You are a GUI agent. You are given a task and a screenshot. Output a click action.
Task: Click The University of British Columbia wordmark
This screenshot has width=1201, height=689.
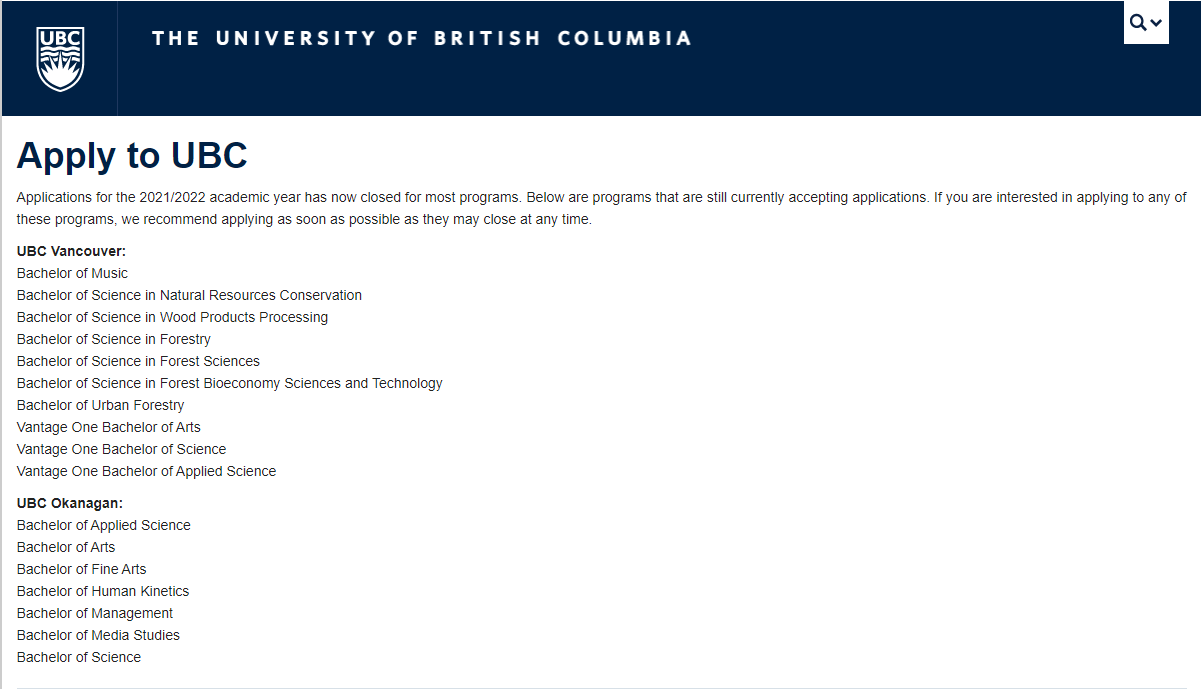tap(421, 39)
